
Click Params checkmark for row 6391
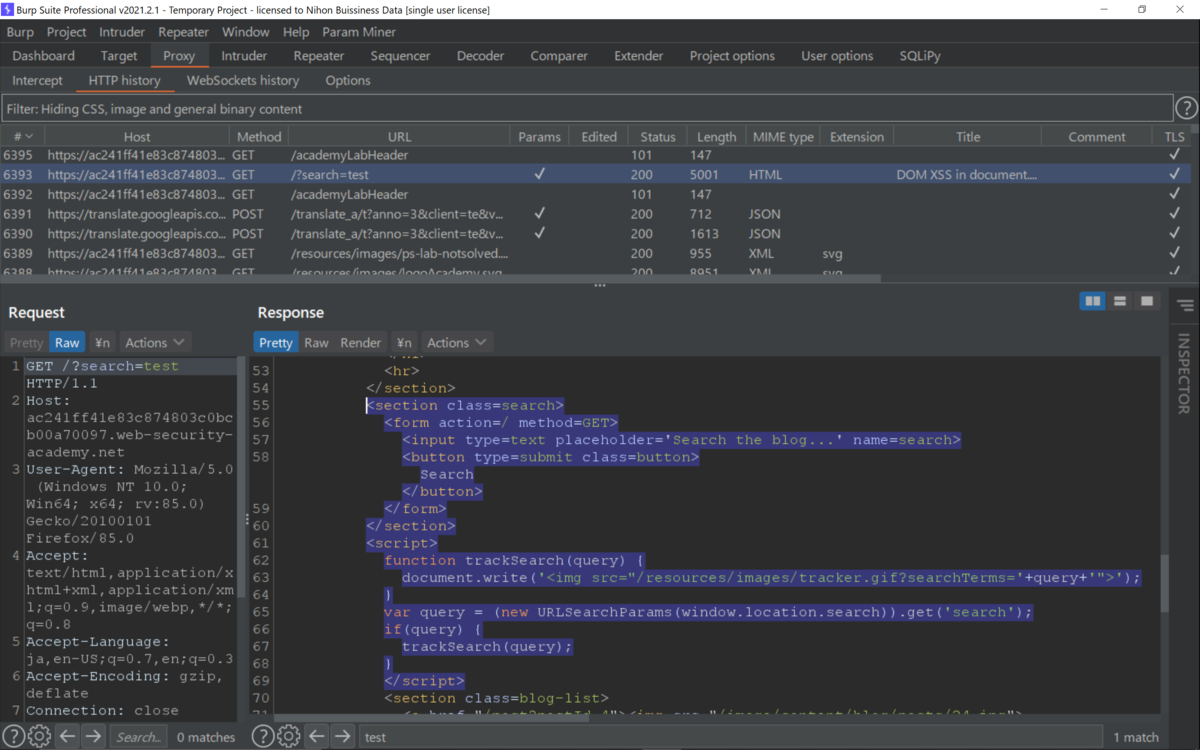click(x=540, y=213)
